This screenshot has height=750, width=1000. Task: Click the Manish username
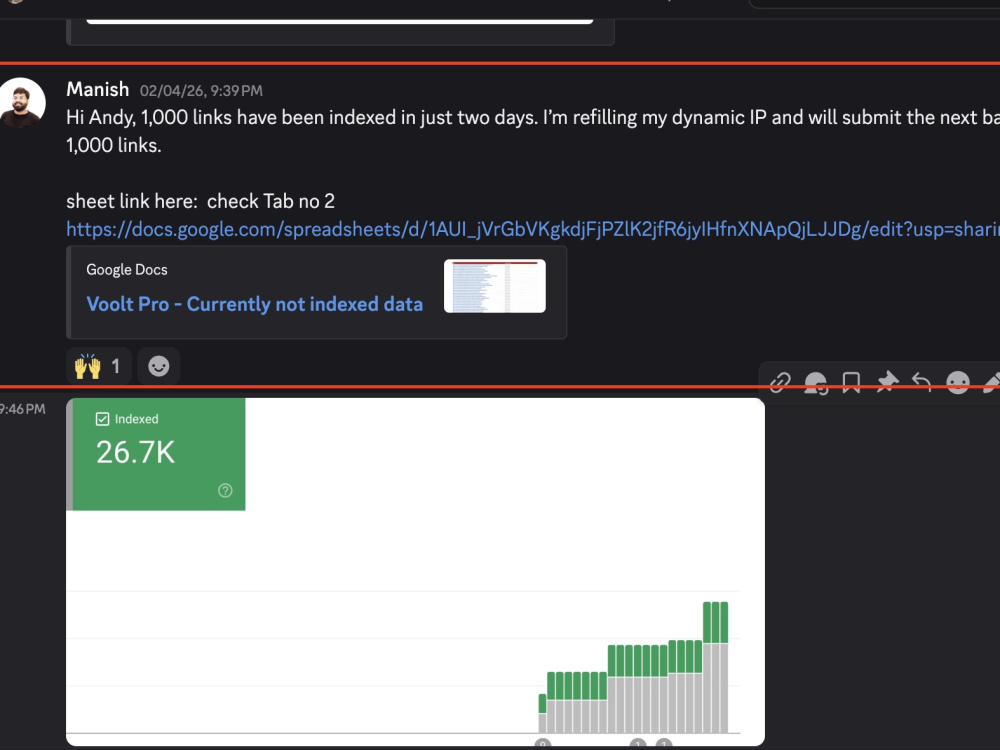[98, 89]
